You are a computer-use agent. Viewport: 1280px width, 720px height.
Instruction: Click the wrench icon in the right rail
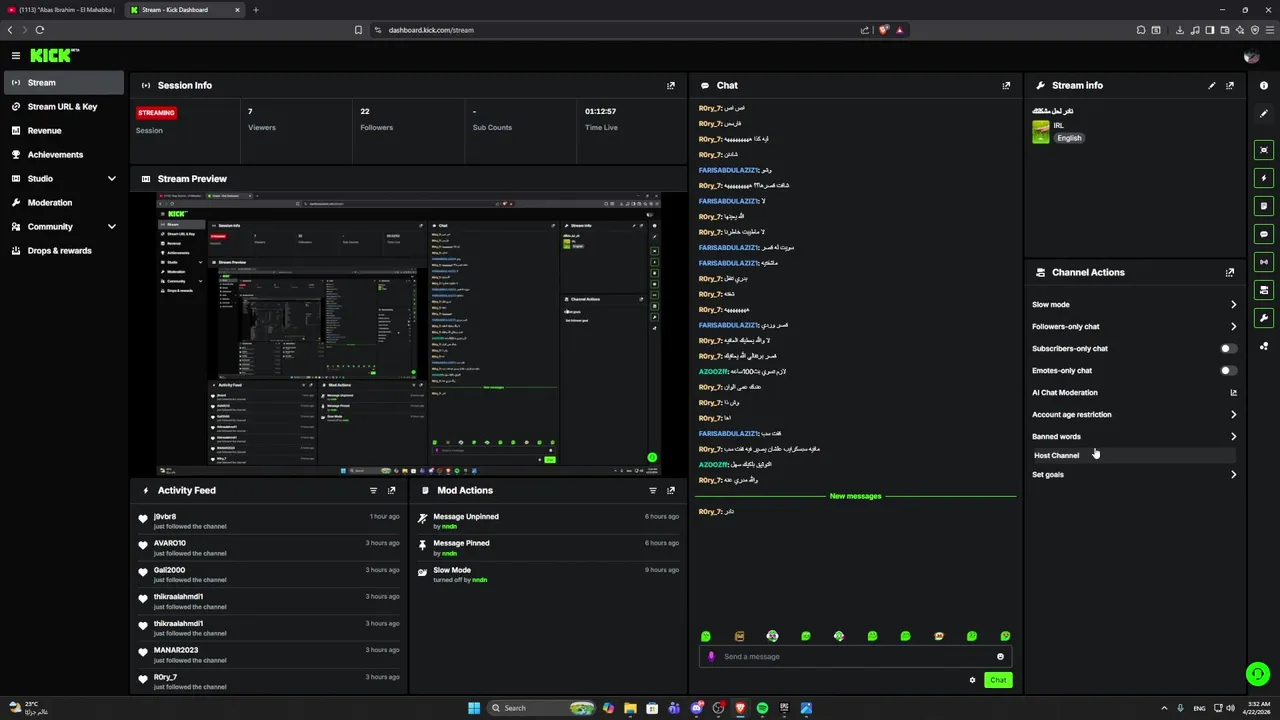point(1264,318)
